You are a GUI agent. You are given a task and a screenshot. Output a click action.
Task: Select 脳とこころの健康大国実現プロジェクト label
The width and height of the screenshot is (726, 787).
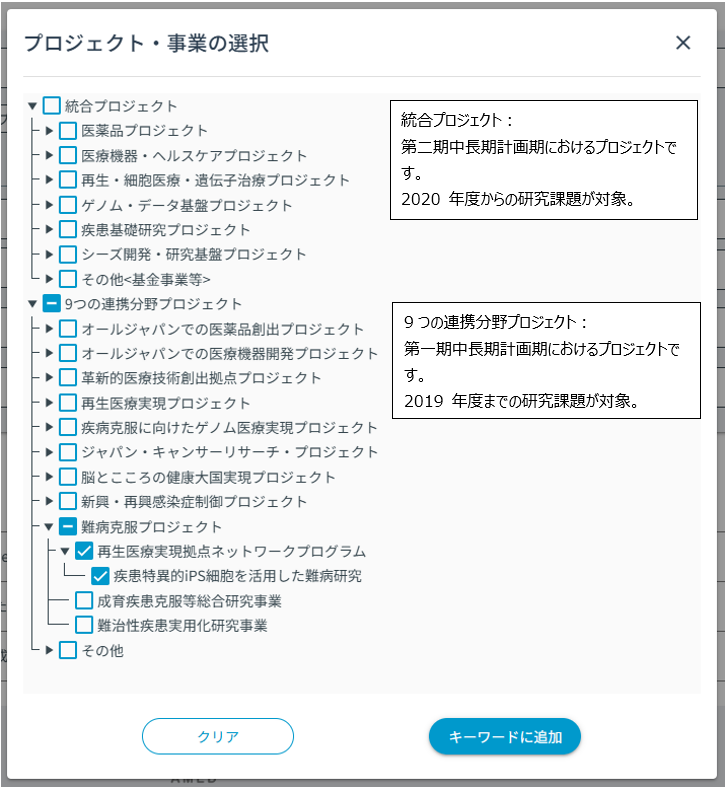click(208, 477)
